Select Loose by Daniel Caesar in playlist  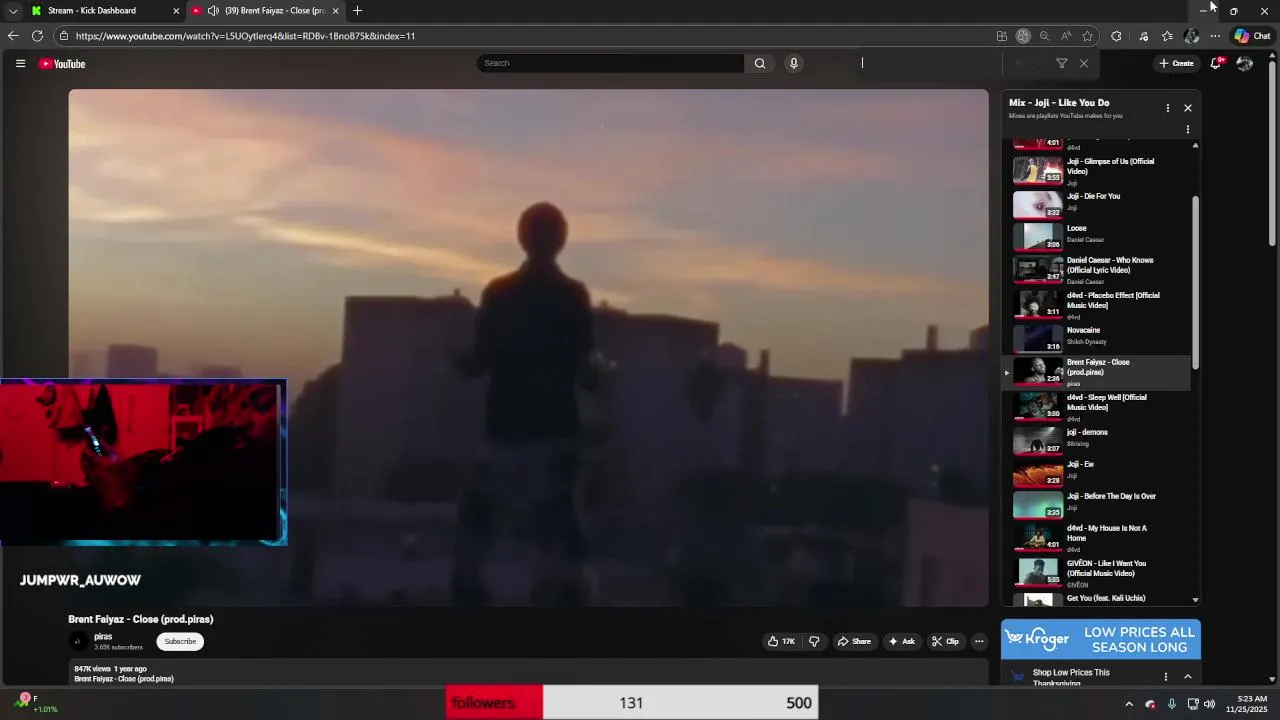[x=1097, y=236]
